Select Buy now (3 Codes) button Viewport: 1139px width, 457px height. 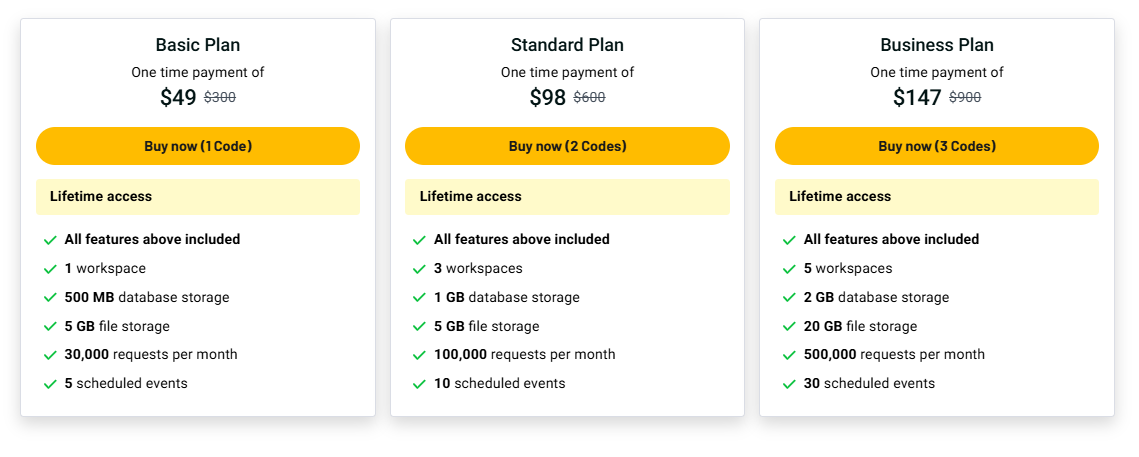click(936, 146)
